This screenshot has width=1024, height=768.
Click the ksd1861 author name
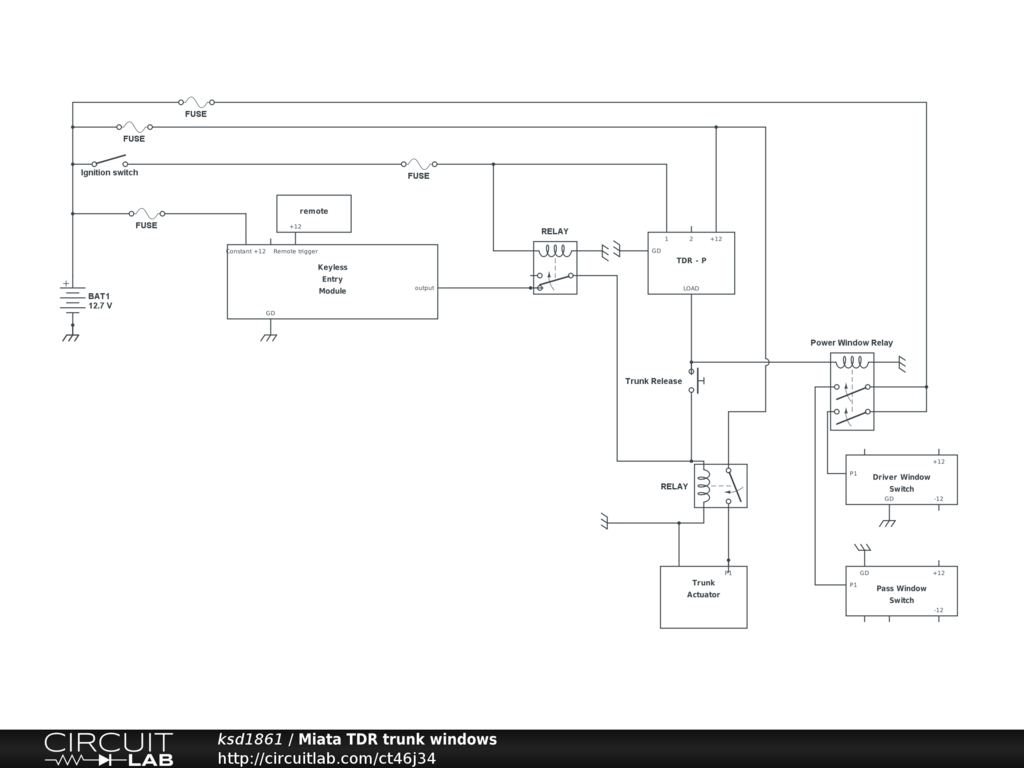(250, 739)
